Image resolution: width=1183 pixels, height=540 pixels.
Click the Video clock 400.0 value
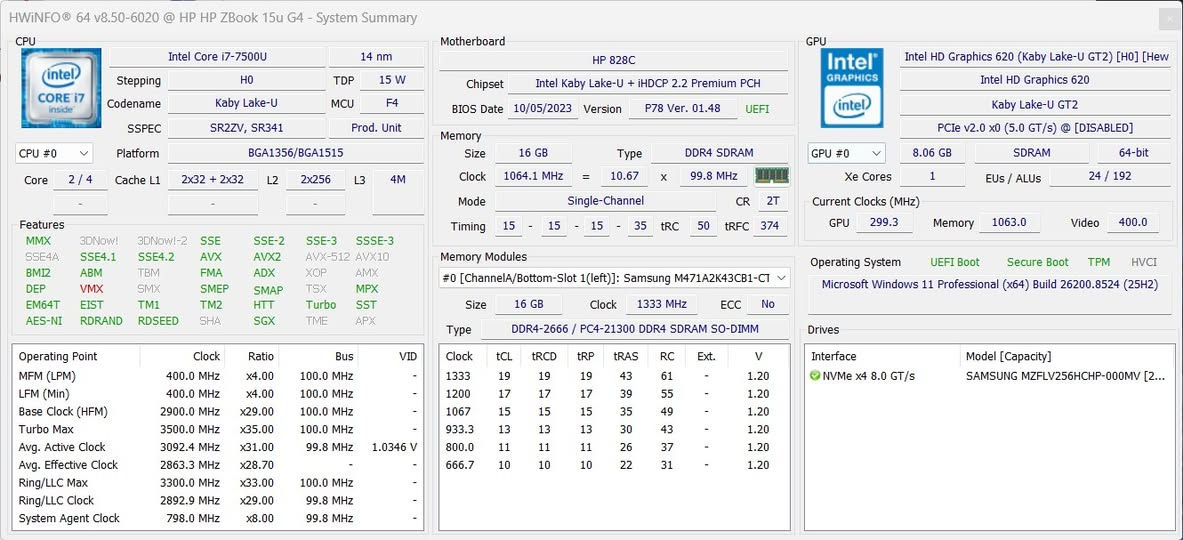tap(1134, 222)
